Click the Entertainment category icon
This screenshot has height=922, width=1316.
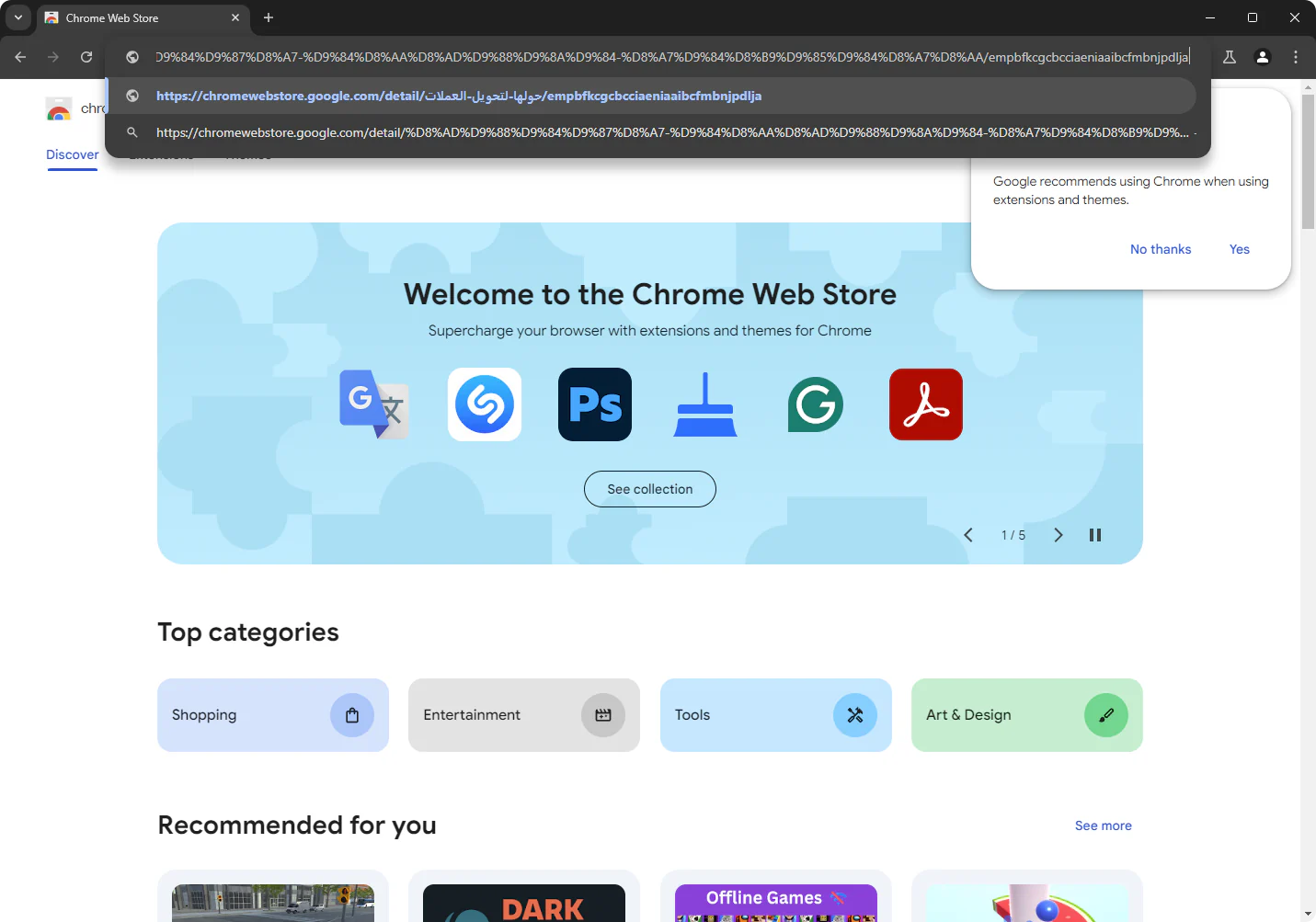[x=603, y=715]
